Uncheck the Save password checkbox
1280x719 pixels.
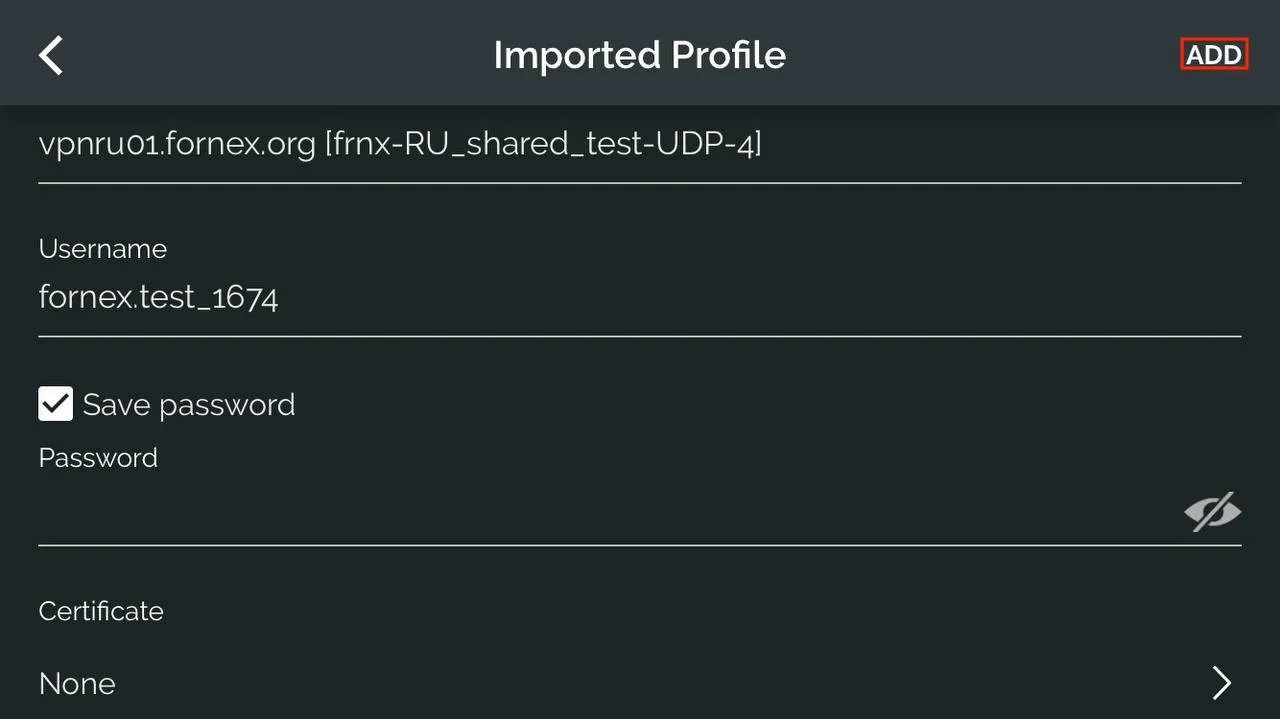tap(56, 404)
